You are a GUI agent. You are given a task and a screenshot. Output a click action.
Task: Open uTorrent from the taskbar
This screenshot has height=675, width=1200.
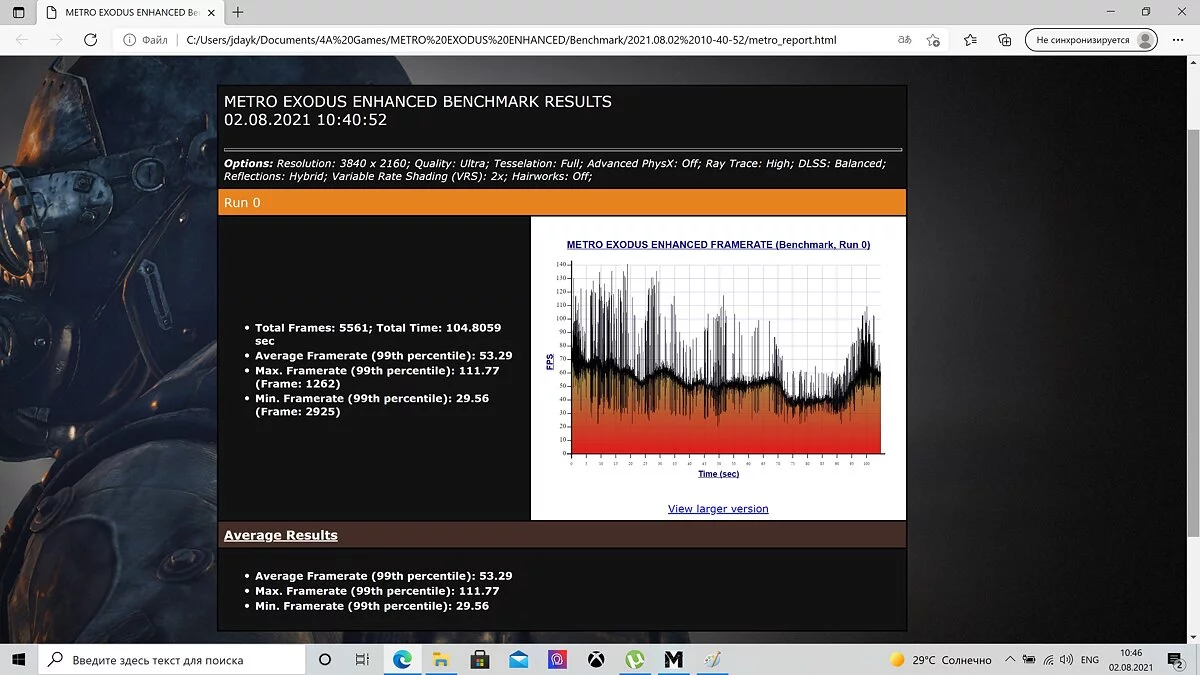point(635,660)
